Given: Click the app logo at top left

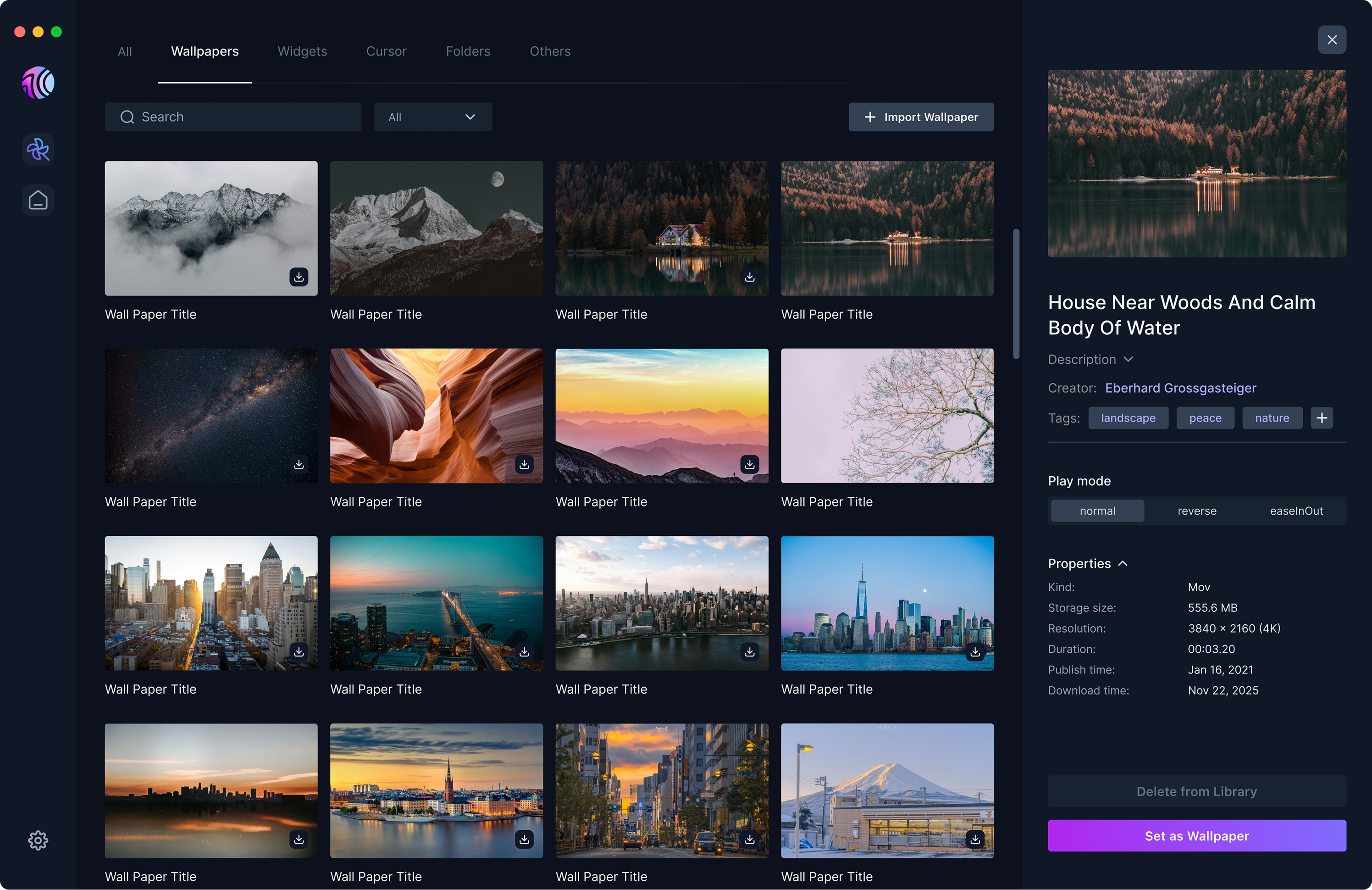Looking at the screenshot, I should click(x=38, y=83).
